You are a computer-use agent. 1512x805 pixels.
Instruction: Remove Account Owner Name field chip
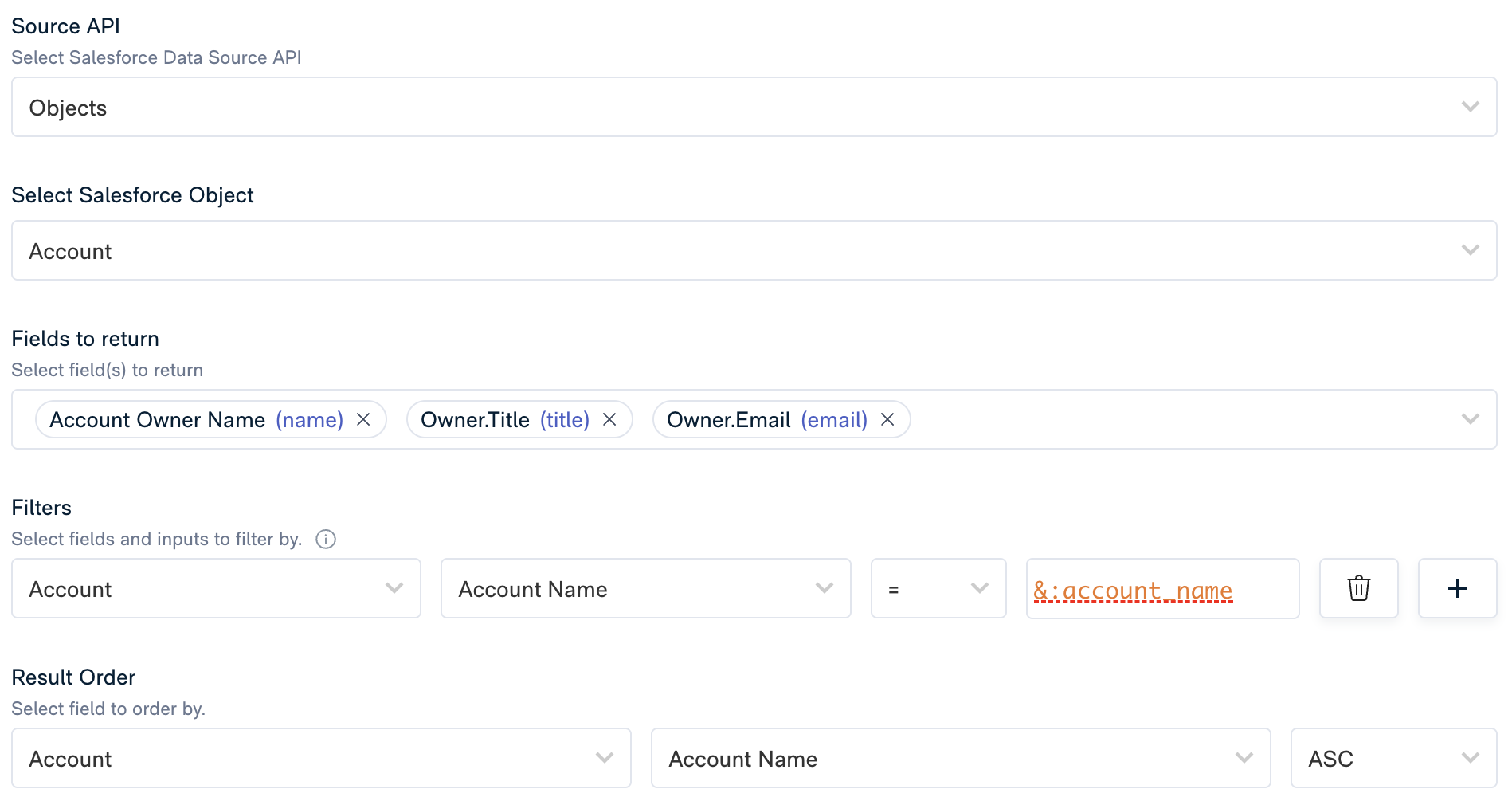pyautogui.click(x=363, y=419)
